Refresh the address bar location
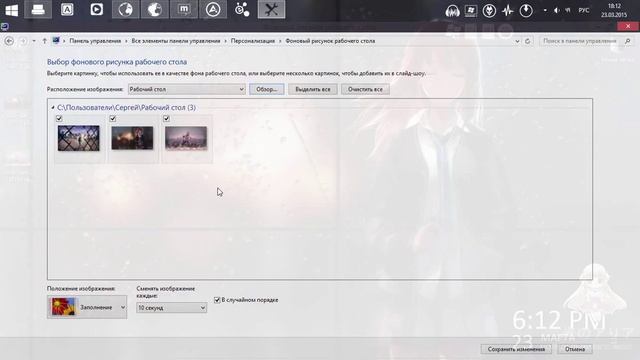 527,41
